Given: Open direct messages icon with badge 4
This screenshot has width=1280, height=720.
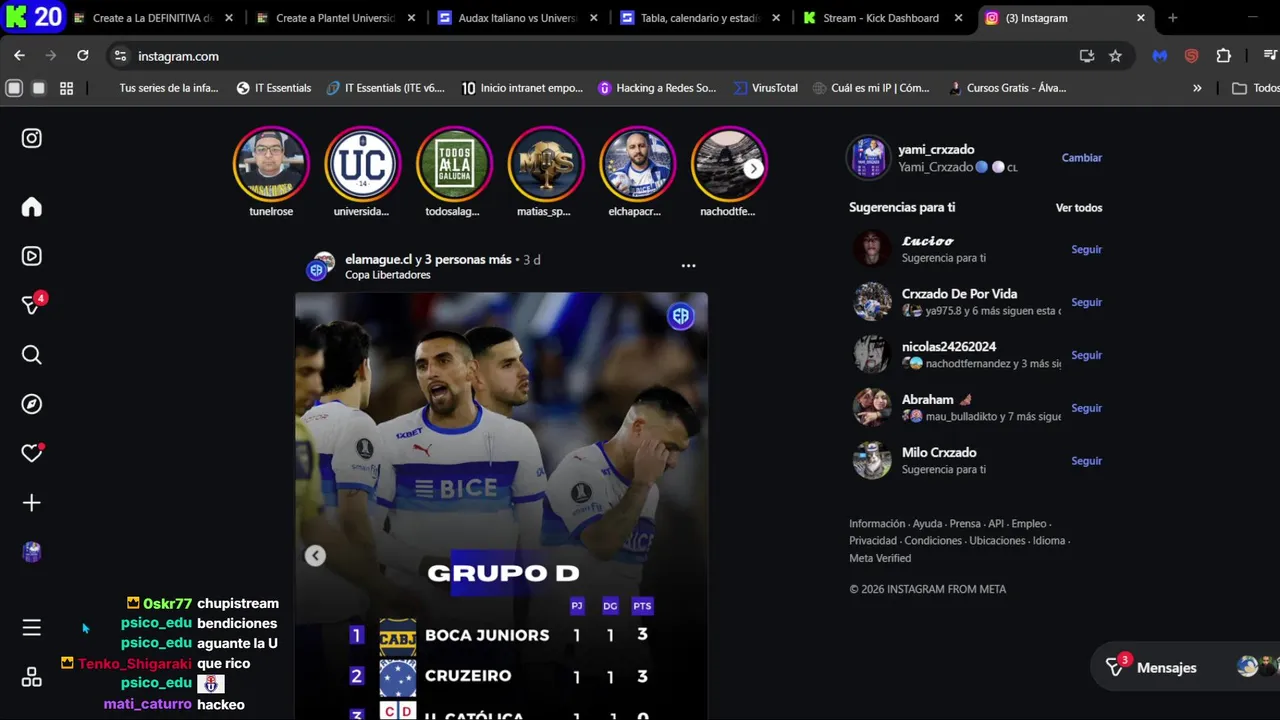Looking at the screenshot, I should [32, 305].
